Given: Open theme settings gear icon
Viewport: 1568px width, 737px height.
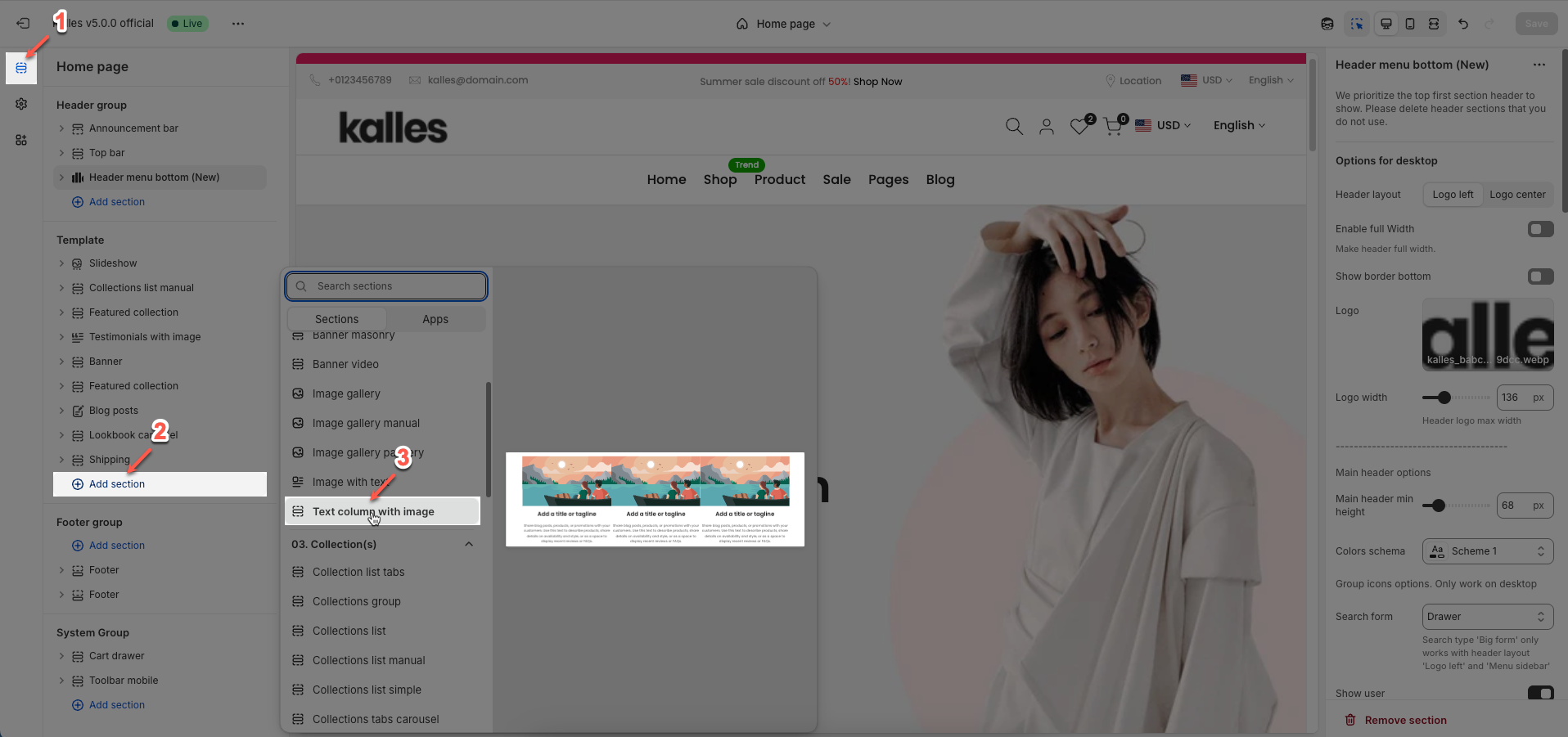Looking at the screenshot, I should point(21,104).
